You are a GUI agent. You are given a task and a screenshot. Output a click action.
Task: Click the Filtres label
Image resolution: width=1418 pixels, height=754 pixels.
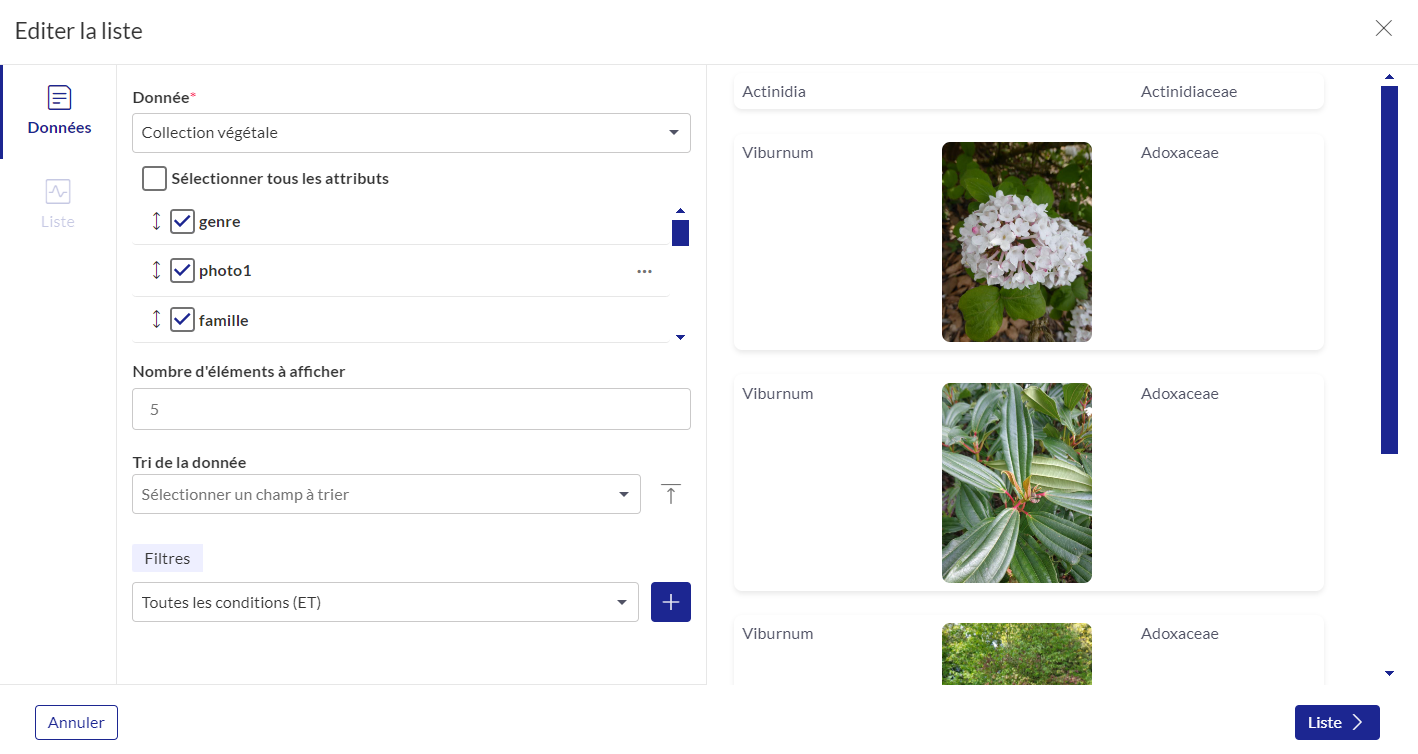pos(167,558)
